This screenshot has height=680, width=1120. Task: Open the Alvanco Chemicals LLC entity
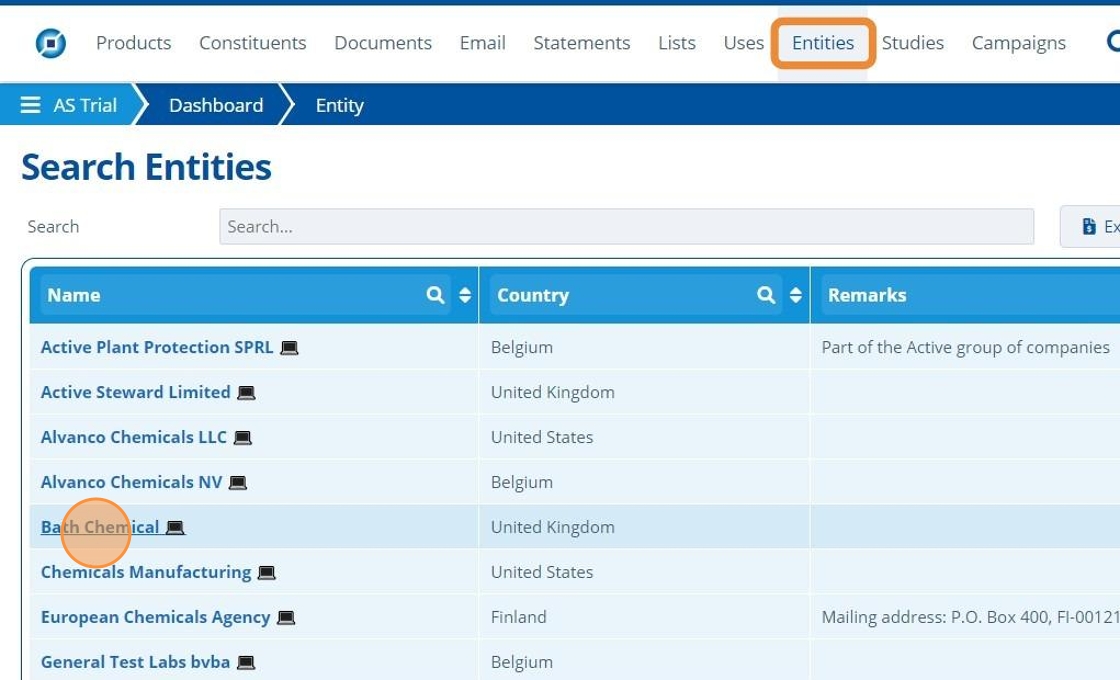point(134,437)
